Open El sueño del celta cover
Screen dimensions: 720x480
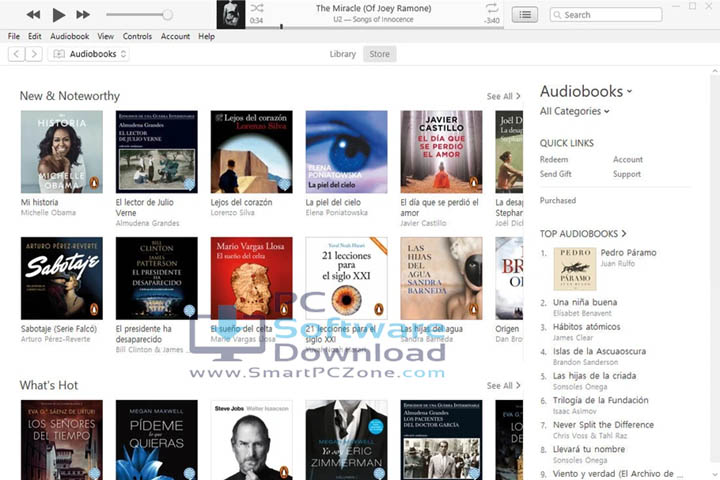[x=252, y=278]
